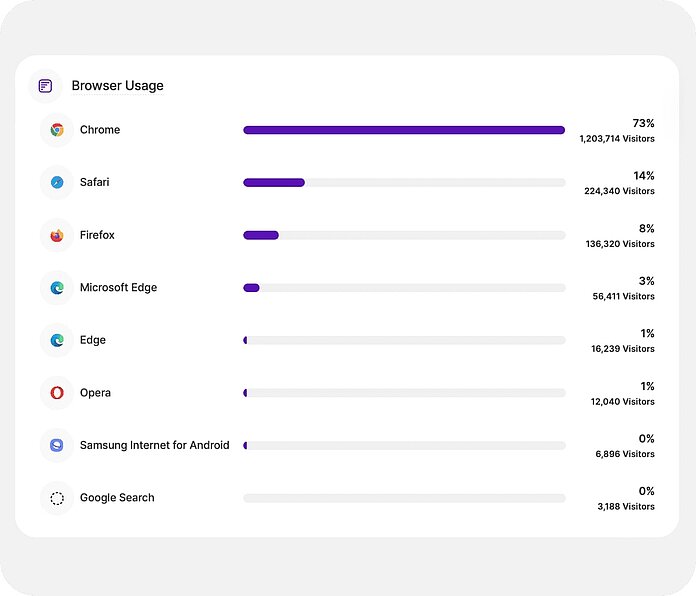Click the Browser Usage panel icon
This screenshot has height=596, width=696.
[x=45, y=86]
